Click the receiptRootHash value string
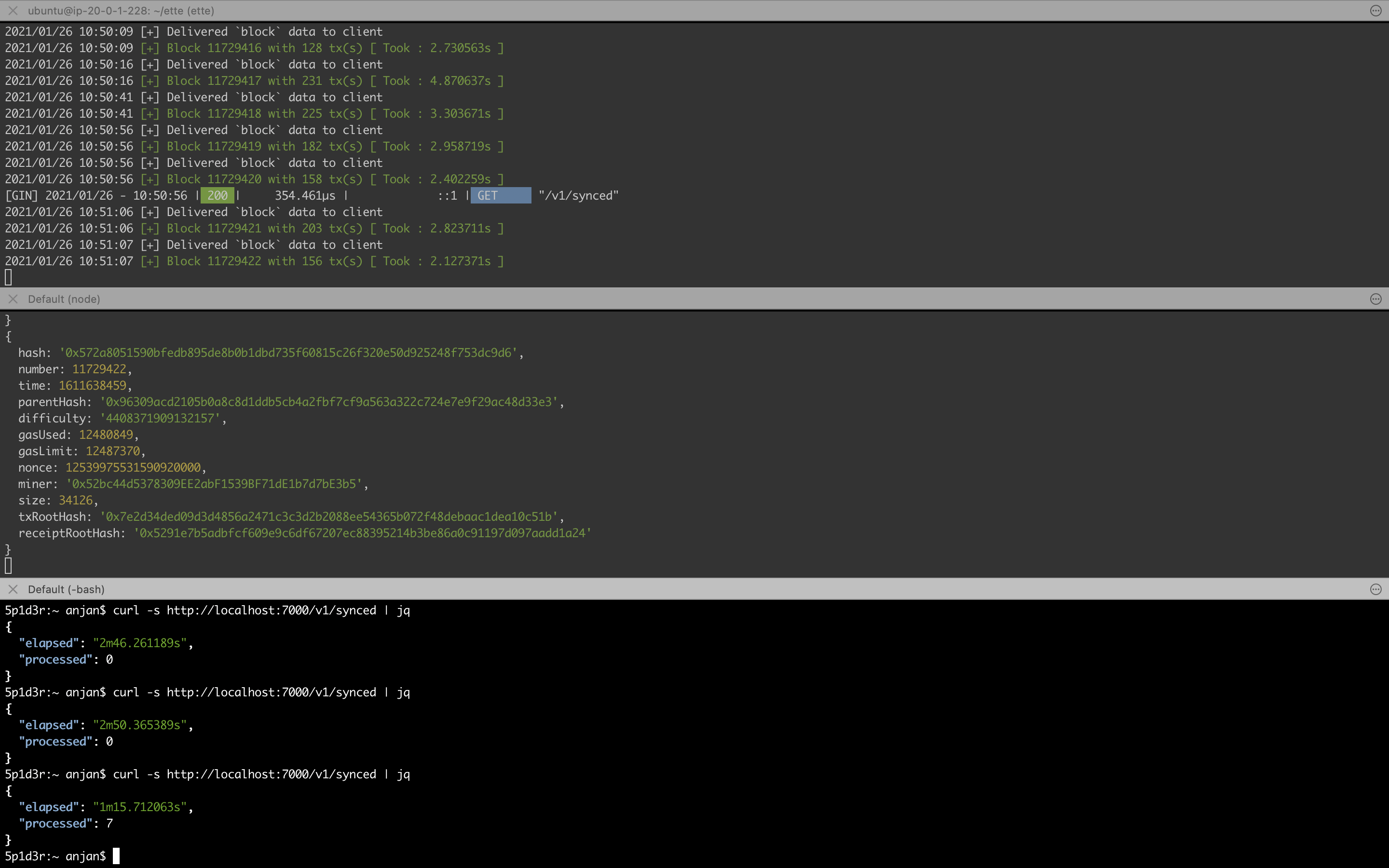 tap(362, 533)
